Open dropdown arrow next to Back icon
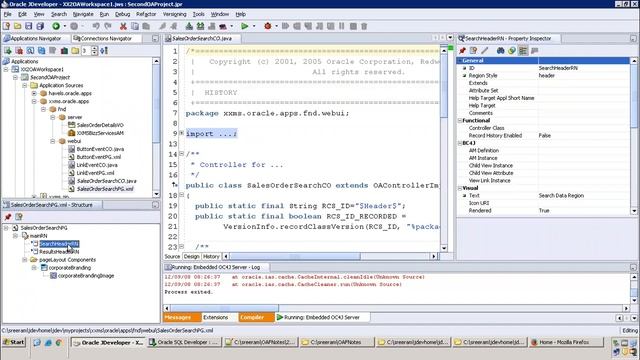The height and width of the screenshot is (360, 640). [x=64, y=26]
